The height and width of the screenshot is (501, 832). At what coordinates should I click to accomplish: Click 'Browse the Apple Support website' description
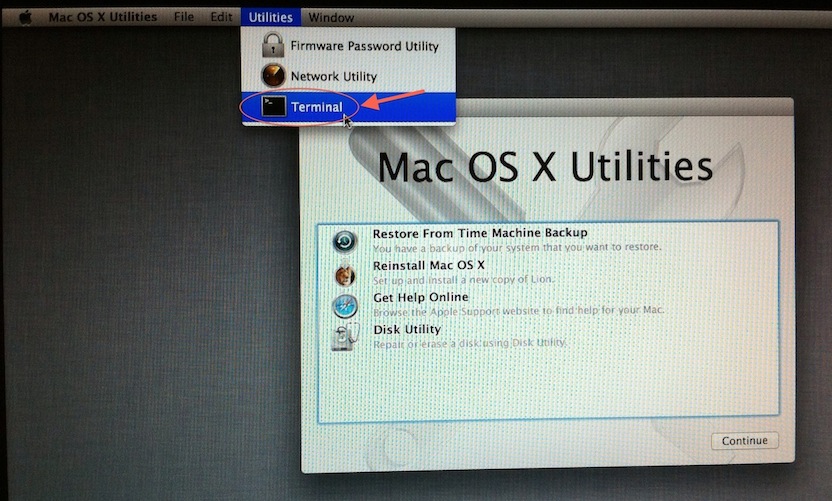[x=519, y=311]
